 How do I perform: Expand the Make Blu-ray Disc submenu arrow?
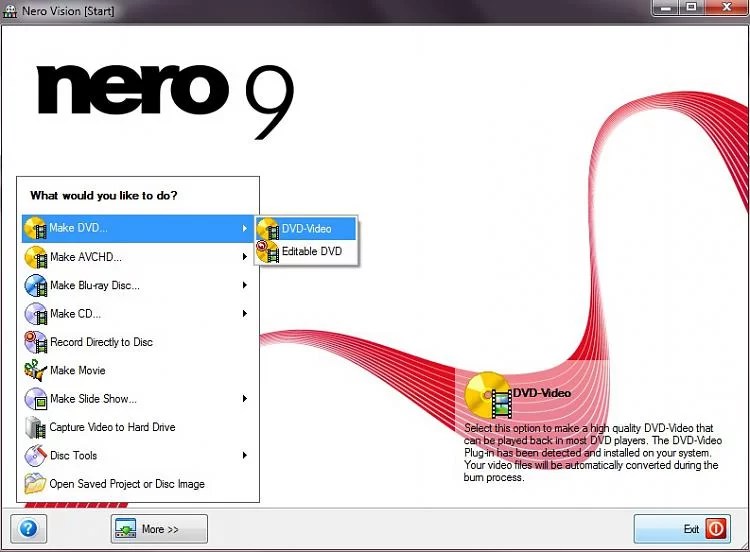[244, 285]
